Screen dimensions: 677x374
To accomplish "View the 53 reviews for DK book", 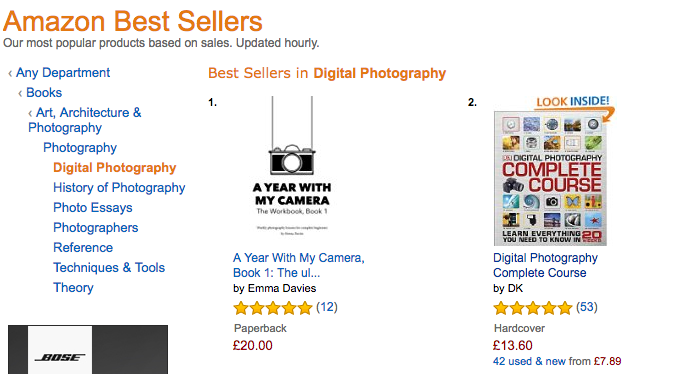I will pyautogui.click(x=587, y=307).
